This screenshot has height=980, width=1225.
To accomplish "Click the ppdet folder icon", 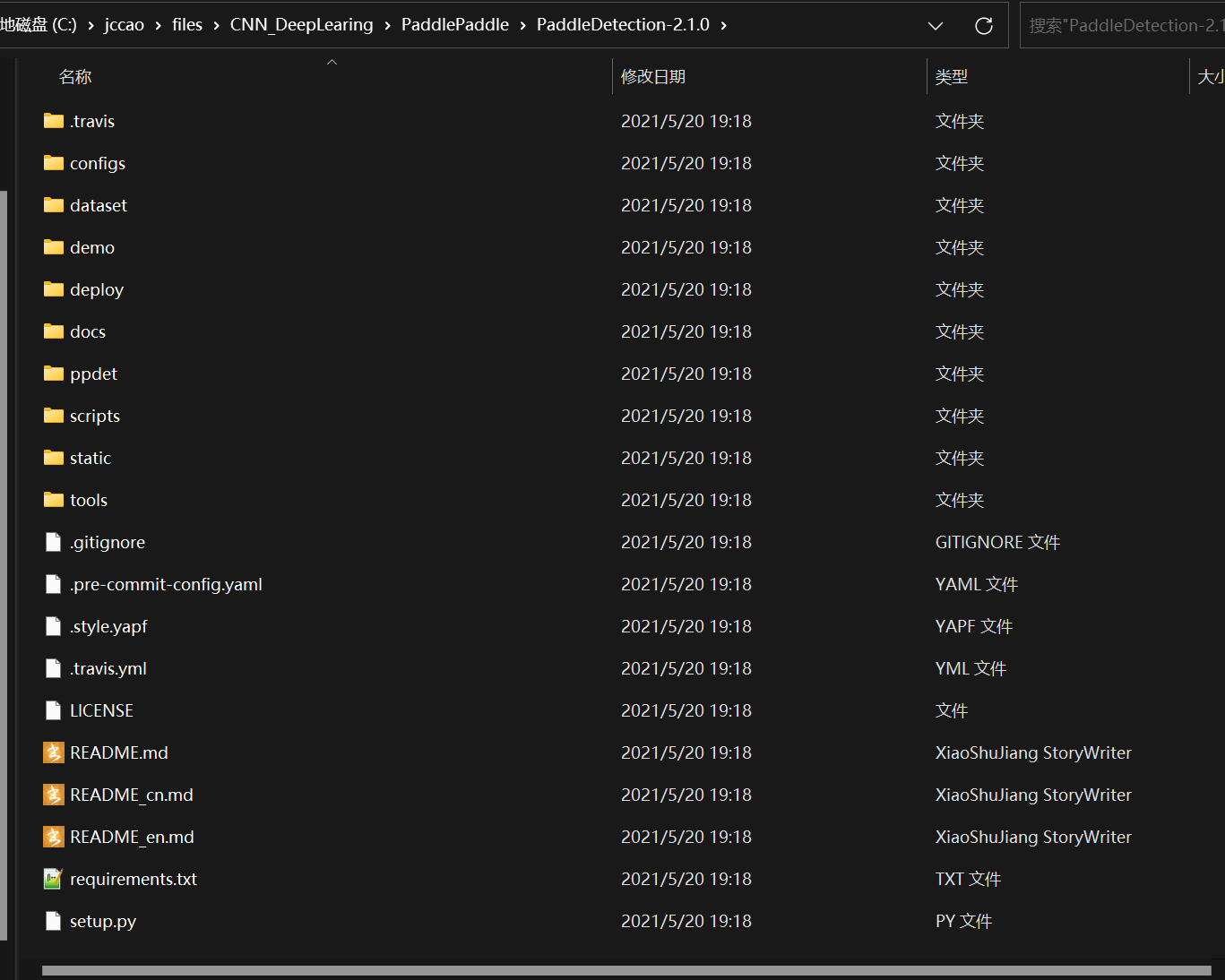I will tap(54, 374).
